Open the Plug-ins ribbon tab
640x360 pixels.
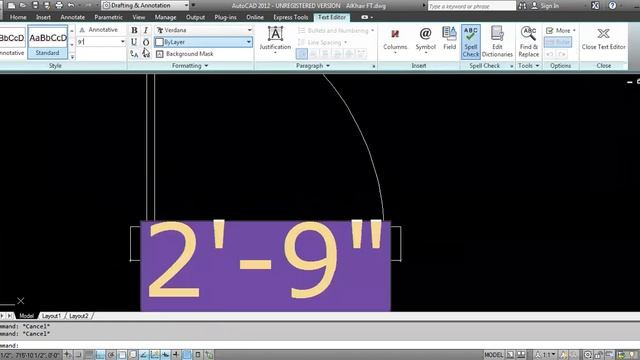click(225, 17)
